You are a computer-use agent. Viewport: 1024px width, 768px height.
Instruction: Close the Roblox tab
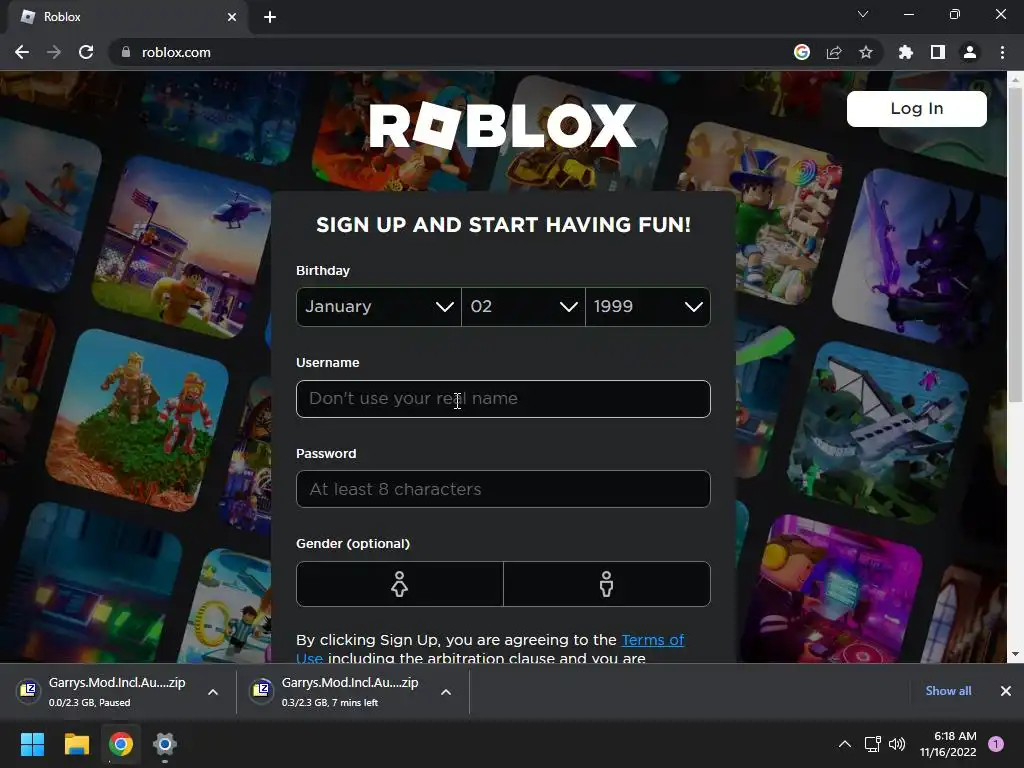tap(231, 17)
